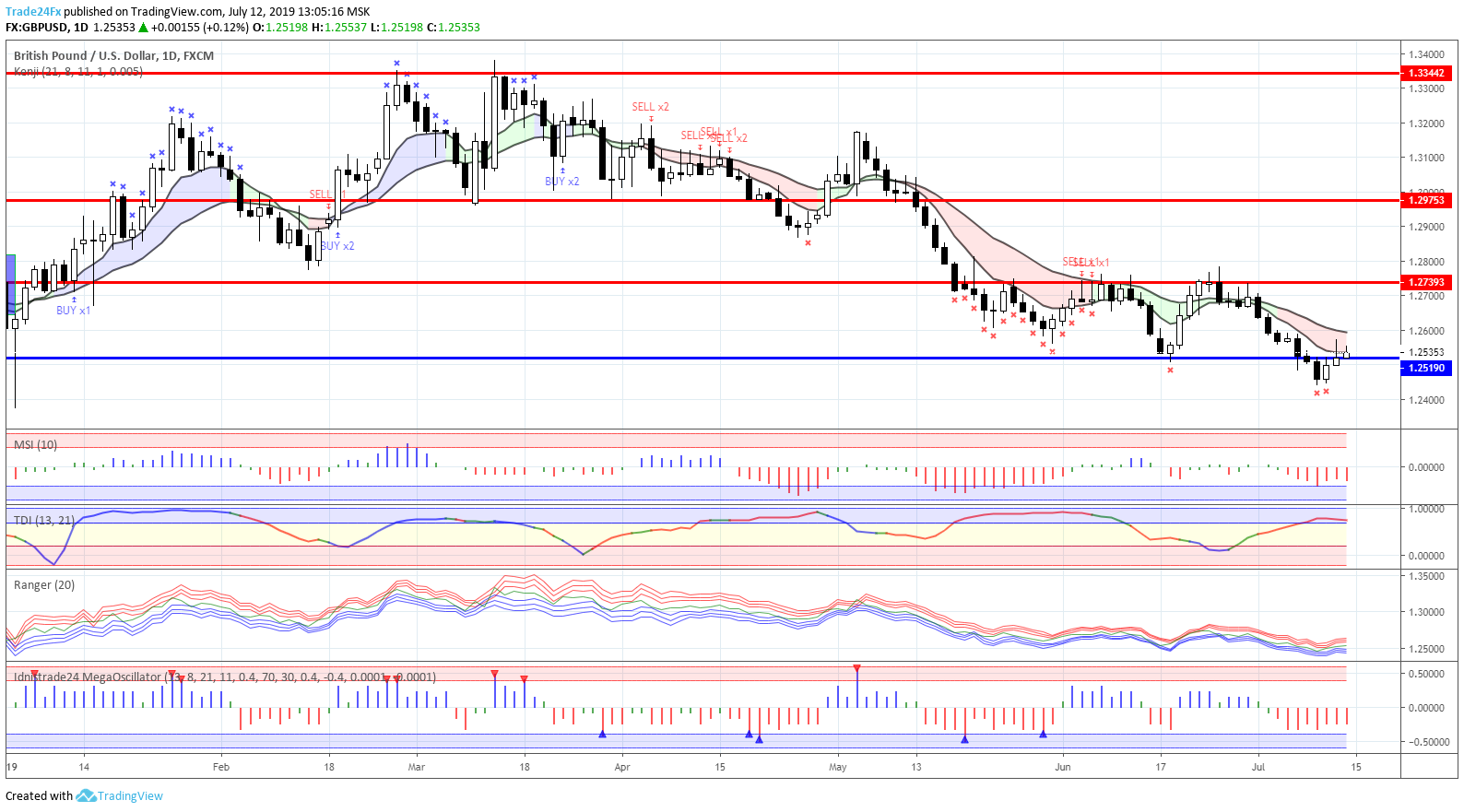Click the Jun date on time axis
This screenshot has width=1464, height=812.
(x=1063, y=767)
